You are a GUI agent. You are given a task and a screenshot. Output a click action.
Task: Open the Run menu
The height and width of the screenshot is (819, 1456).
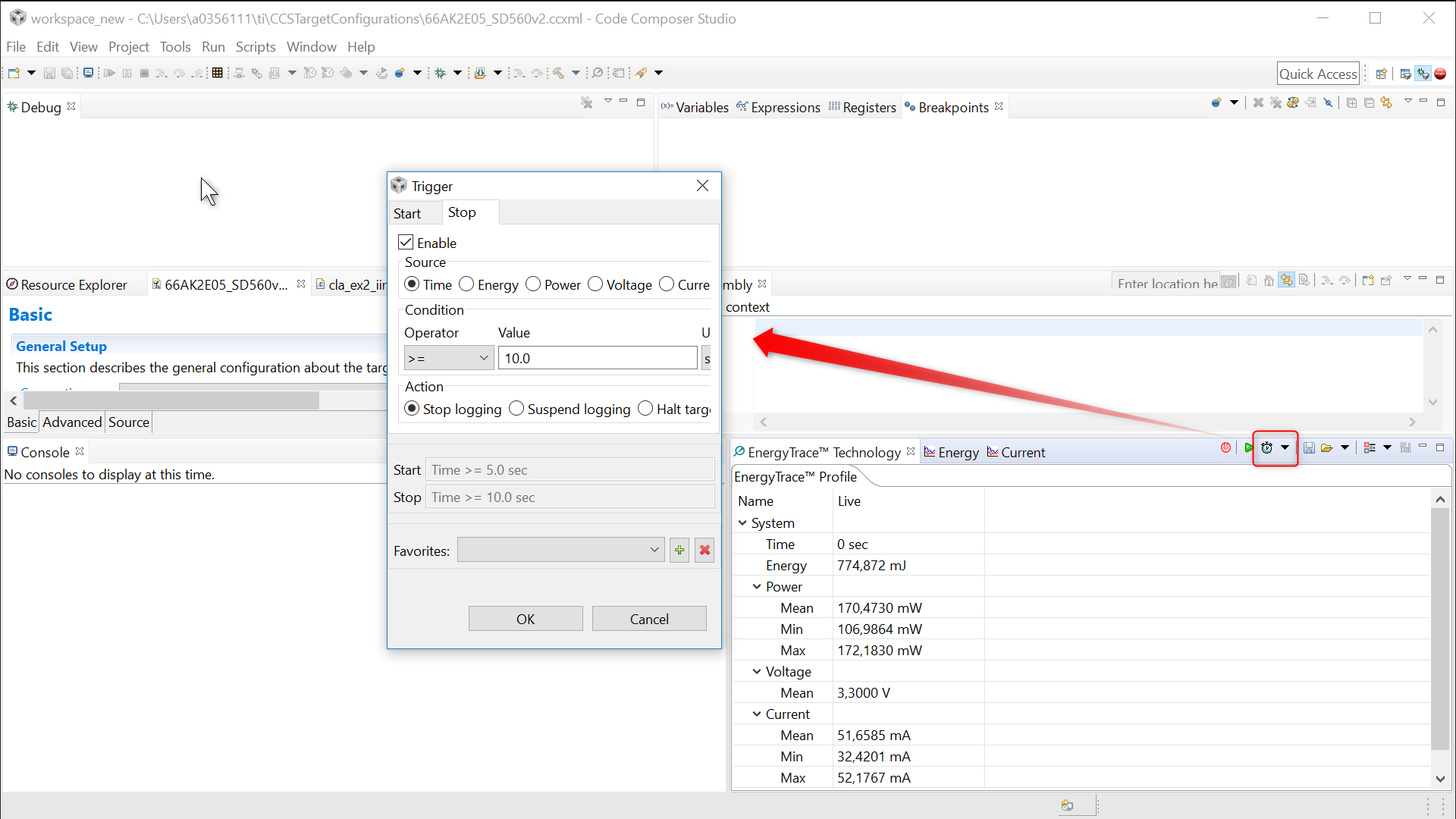pos(213,47)
